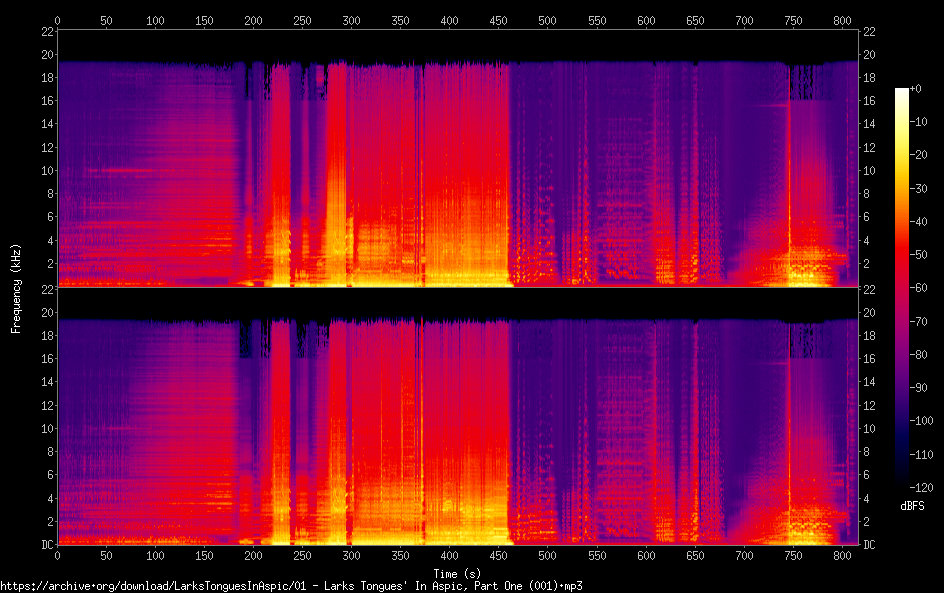Open the archive.org mp3 URL at bottom
The image size is (944, 593).
point(291,586)
